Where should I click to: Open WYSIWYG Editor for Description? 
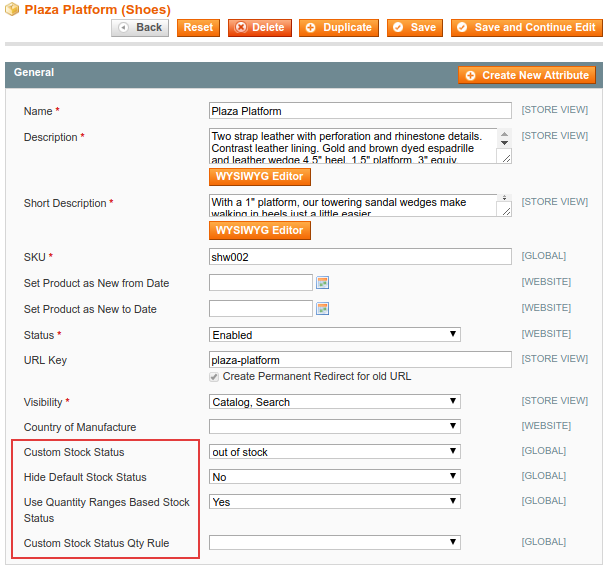coord(260,177)
